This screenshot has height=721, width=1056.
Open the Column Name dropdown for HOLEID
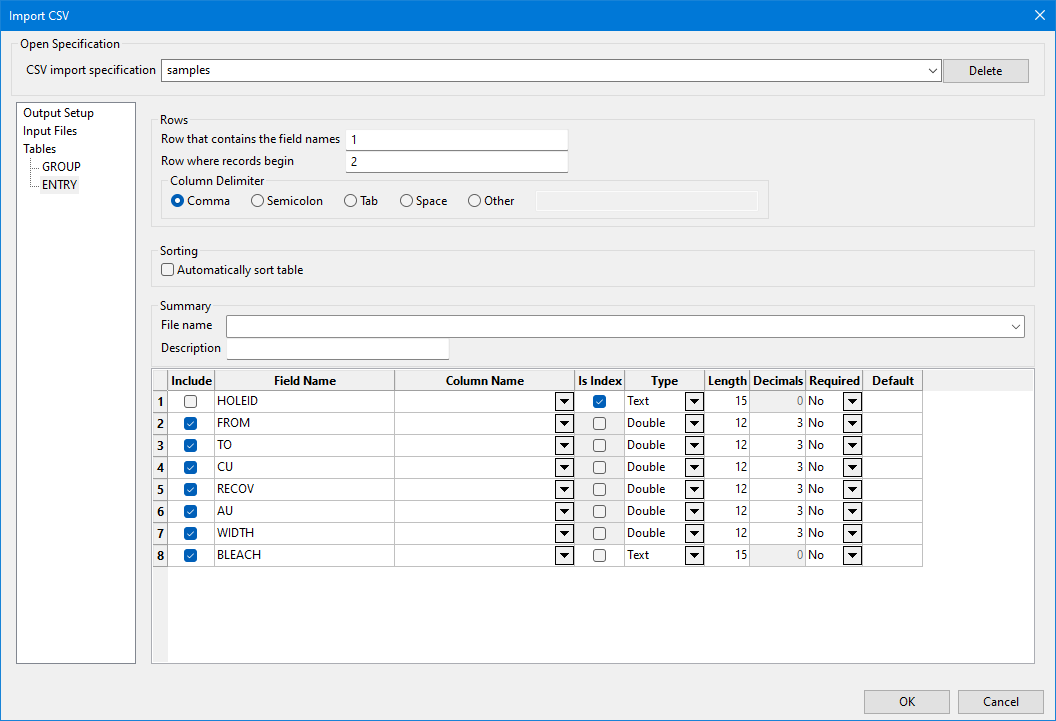coord(564,401)
